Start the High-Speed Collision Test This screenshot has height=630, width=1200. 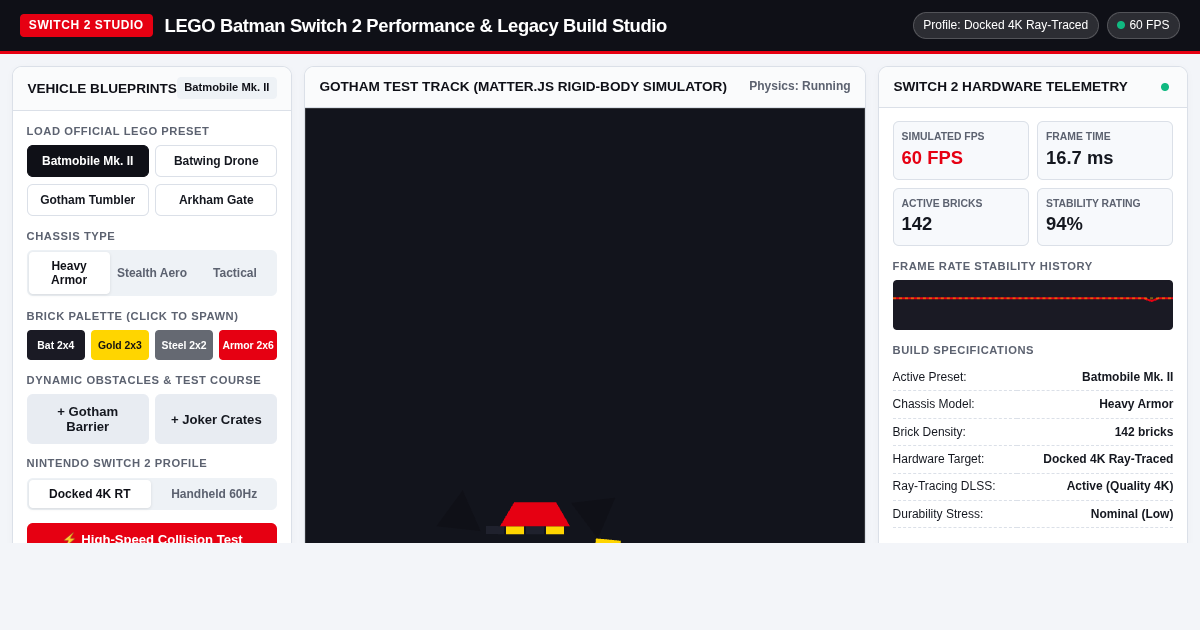pos(152,534)
